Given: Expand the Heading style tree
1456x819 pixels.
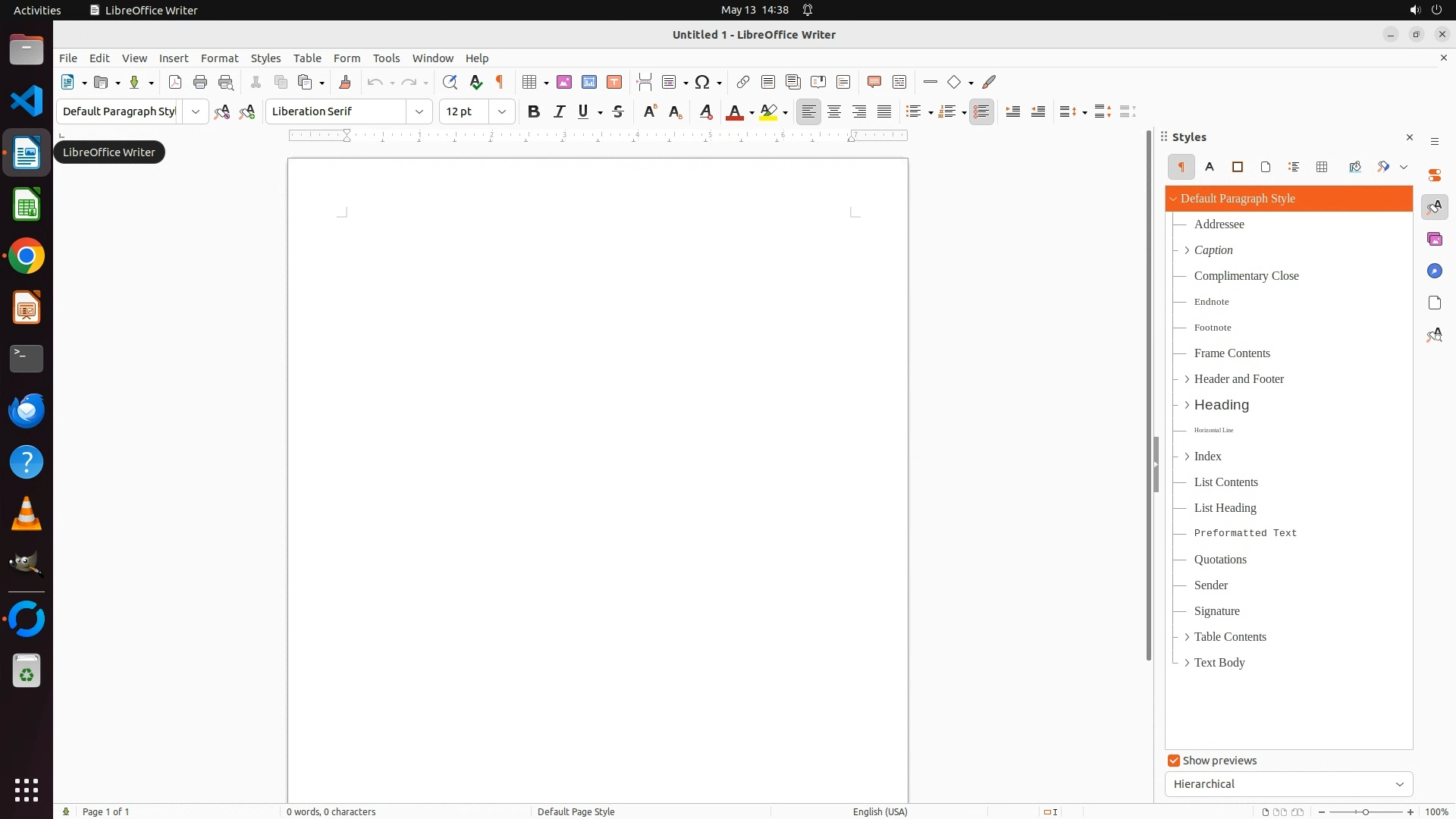Looking at the screenshot, I should [x=1187, y=405].
